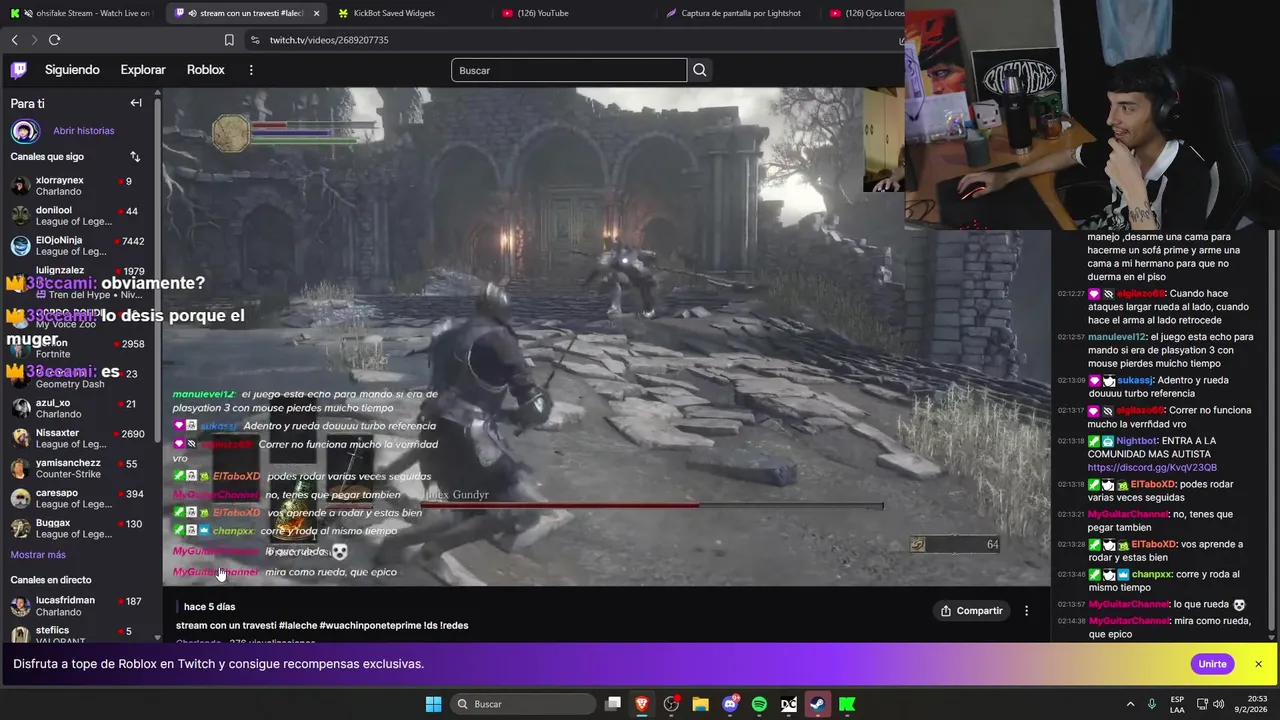Open the Roblox nav link
1280x720 pixels.
point(206,70)
